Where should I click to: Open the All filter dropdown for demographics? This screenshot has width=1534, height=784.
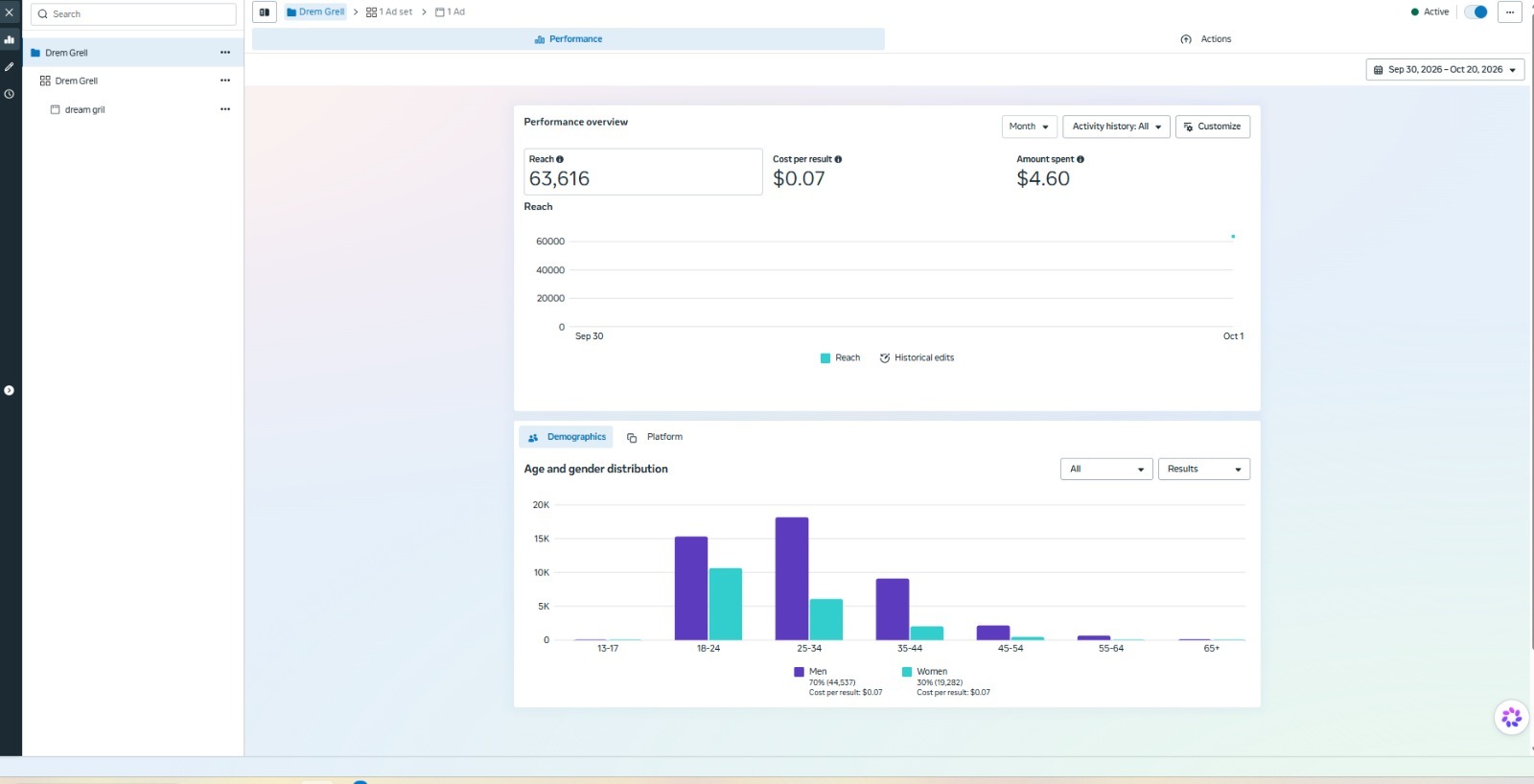pos(1106,469)
